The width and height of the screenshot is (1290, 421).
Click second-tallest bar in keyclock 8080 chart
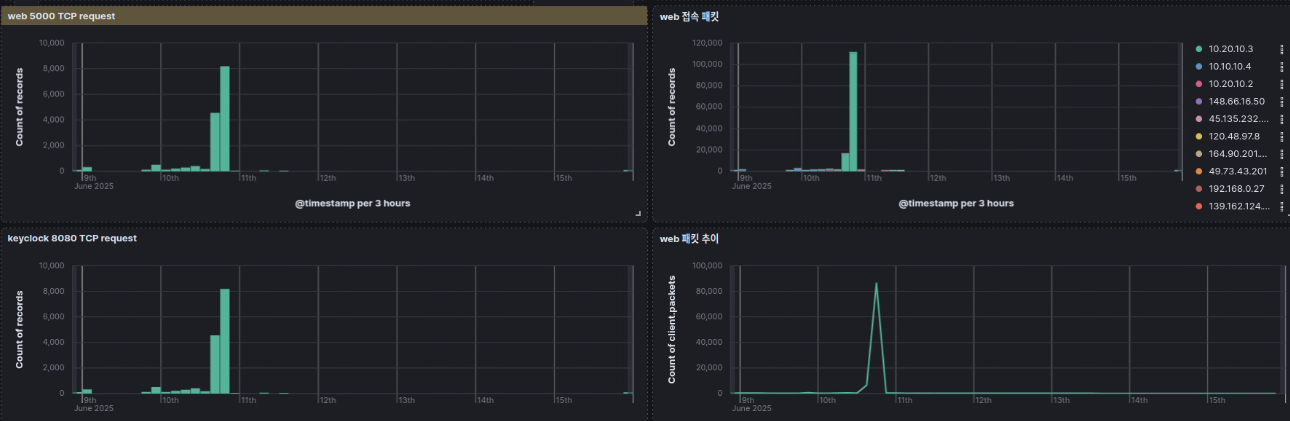215,364
